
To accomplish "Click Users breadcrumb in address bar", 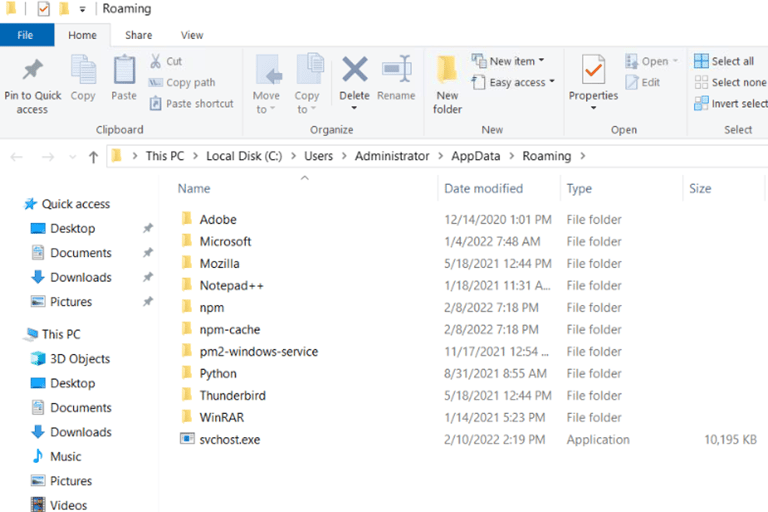I will click(318, 156).
